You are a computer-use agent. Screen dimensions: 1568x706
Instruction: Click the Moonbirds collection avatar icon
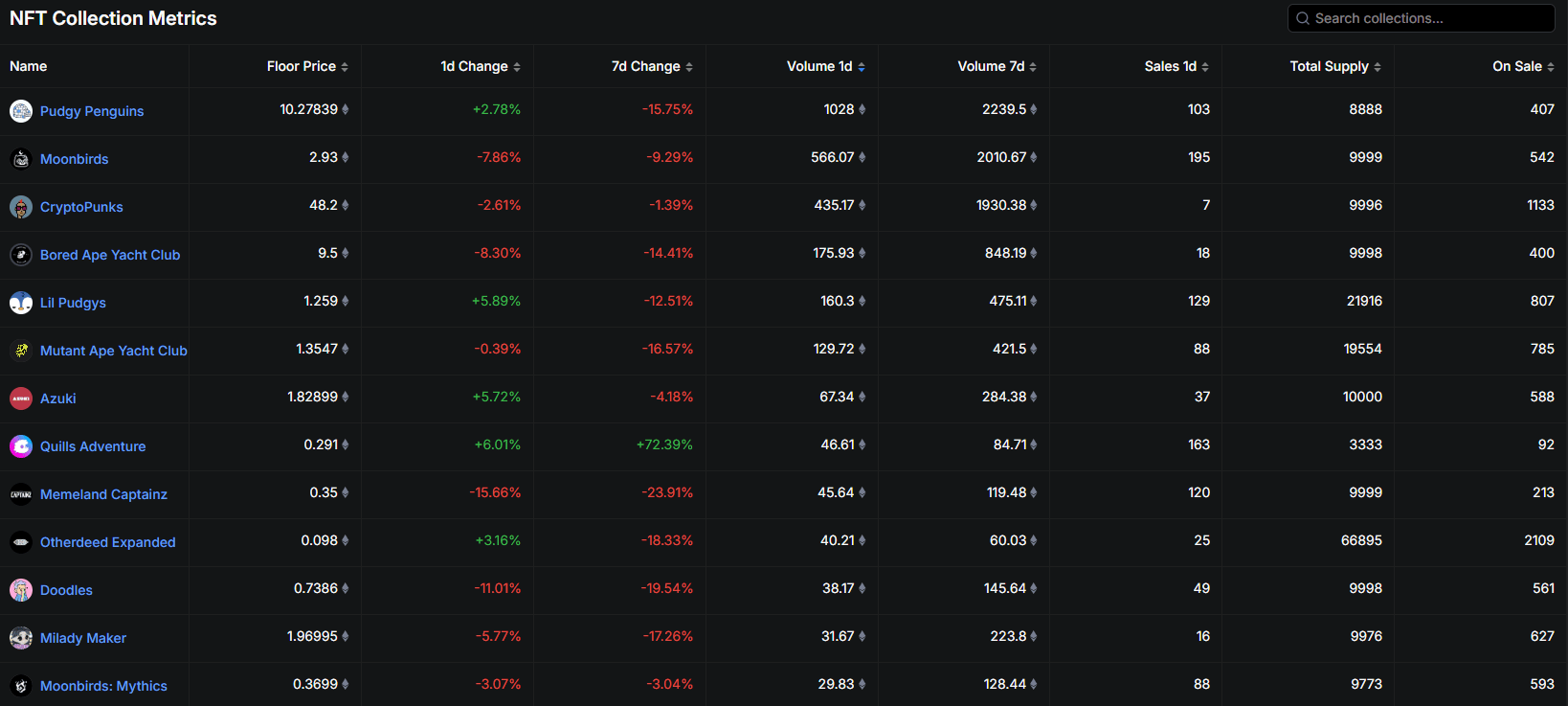21,159
